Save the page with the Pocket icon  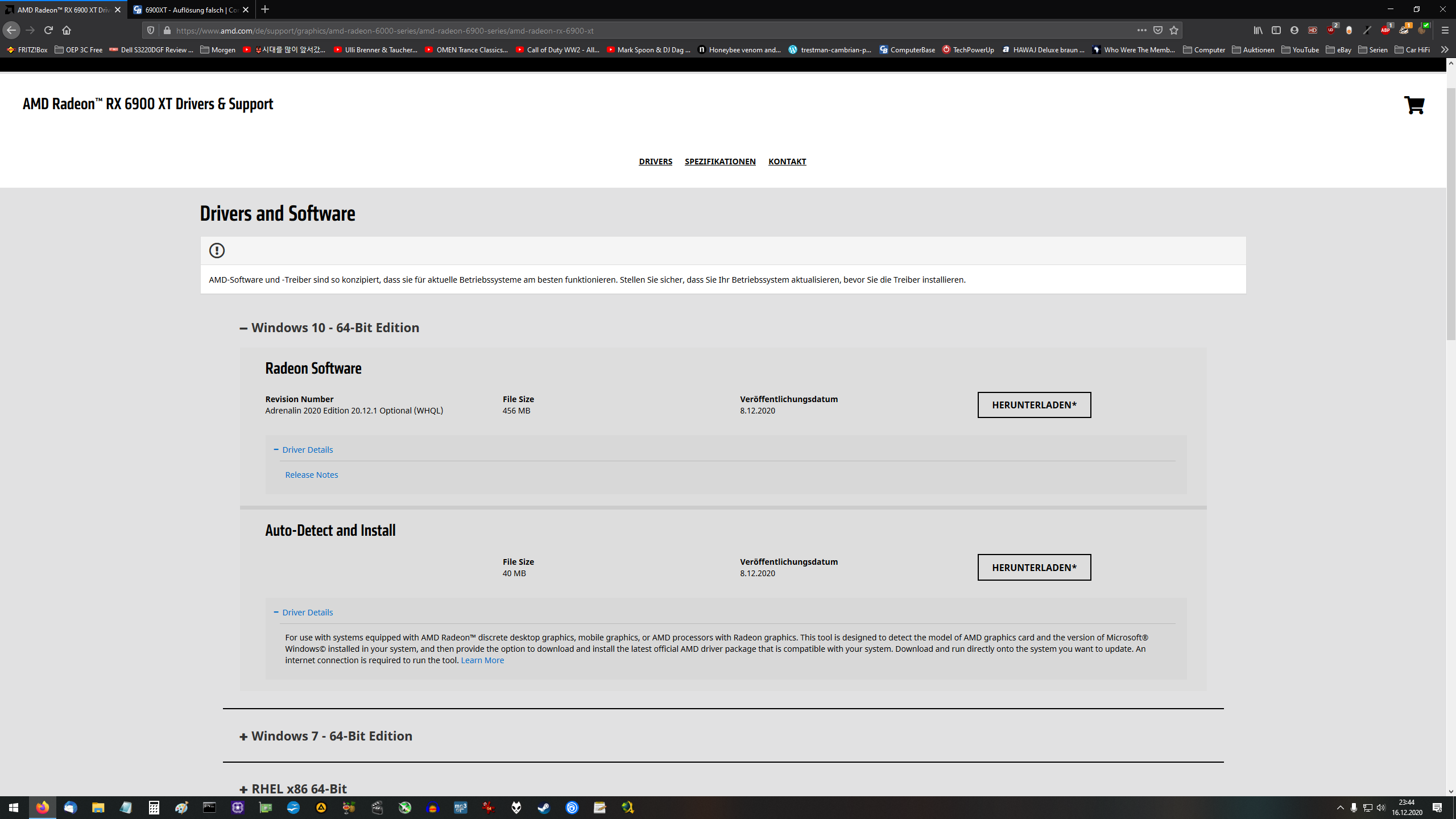1158,30
